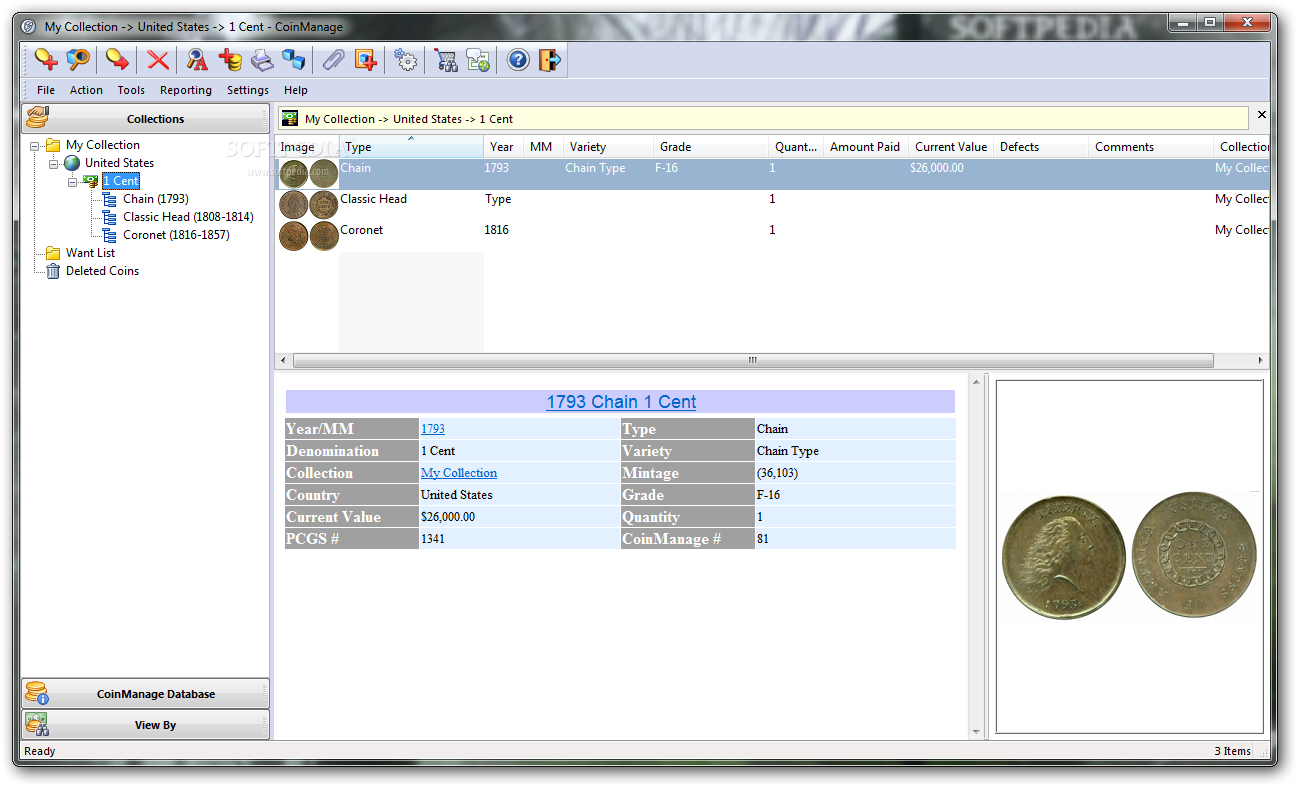
Task: Click the Collections panel coins icon
Action: (x=37, y=118)
